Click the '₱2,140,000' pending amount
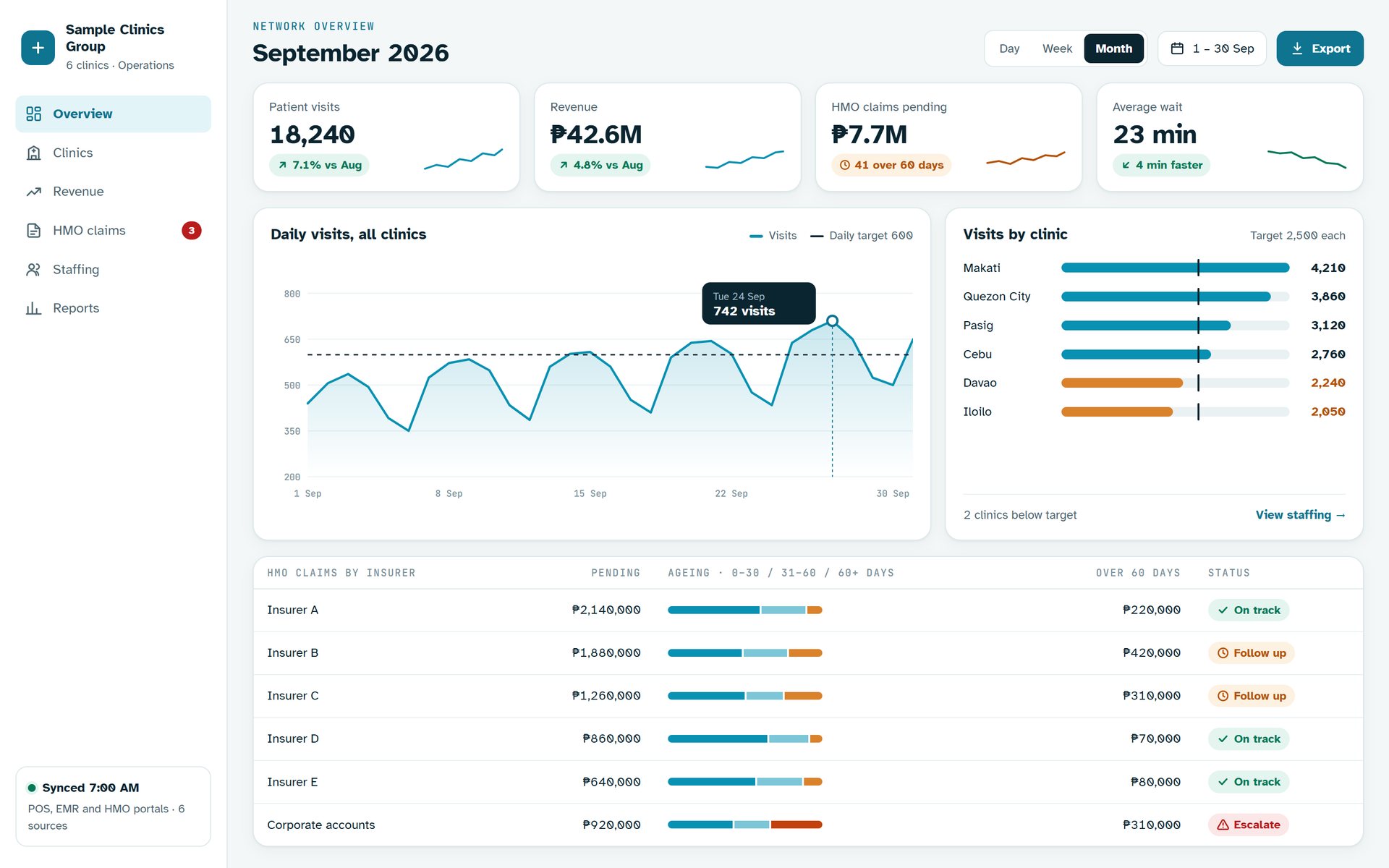The height and width of the screenshot is (868, 1389). 606,610
